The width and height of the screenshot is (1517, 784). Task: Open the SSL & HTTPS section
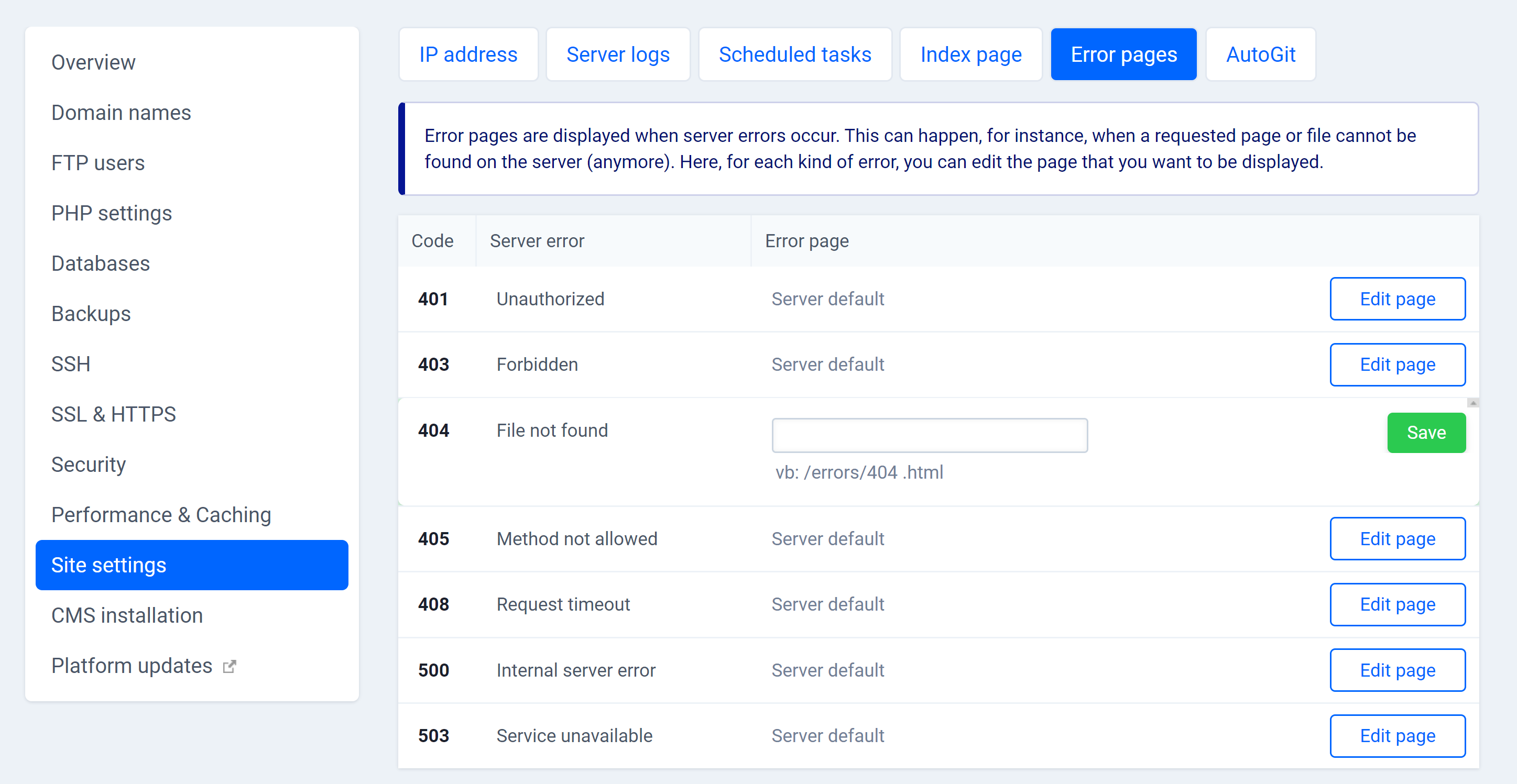pyautogui.click(x=114, y=414)
